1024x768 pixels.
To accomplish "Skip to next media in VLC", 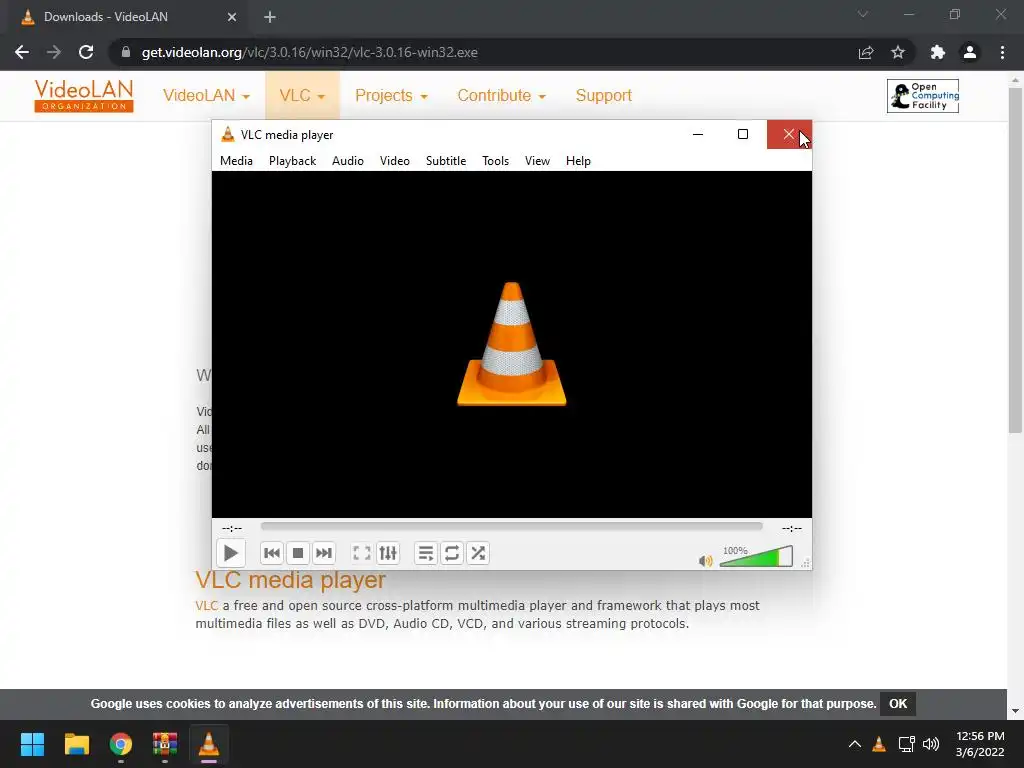I will (x=324, y=553).
